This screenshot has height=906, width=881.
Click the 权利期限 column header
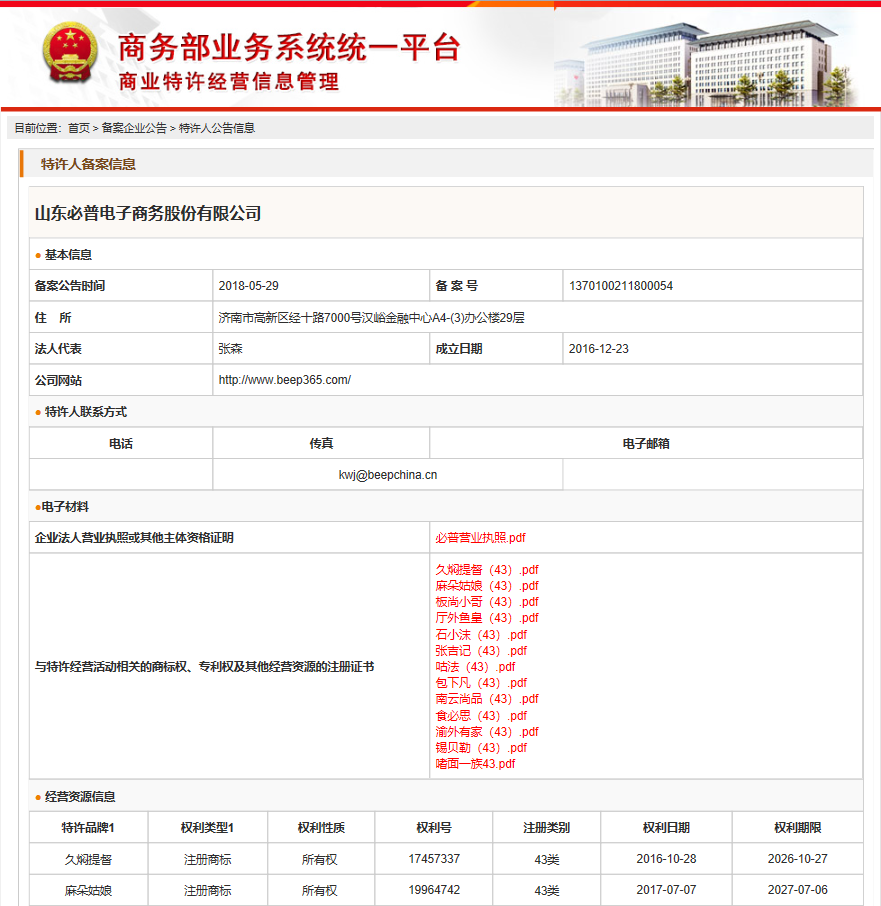798,828
